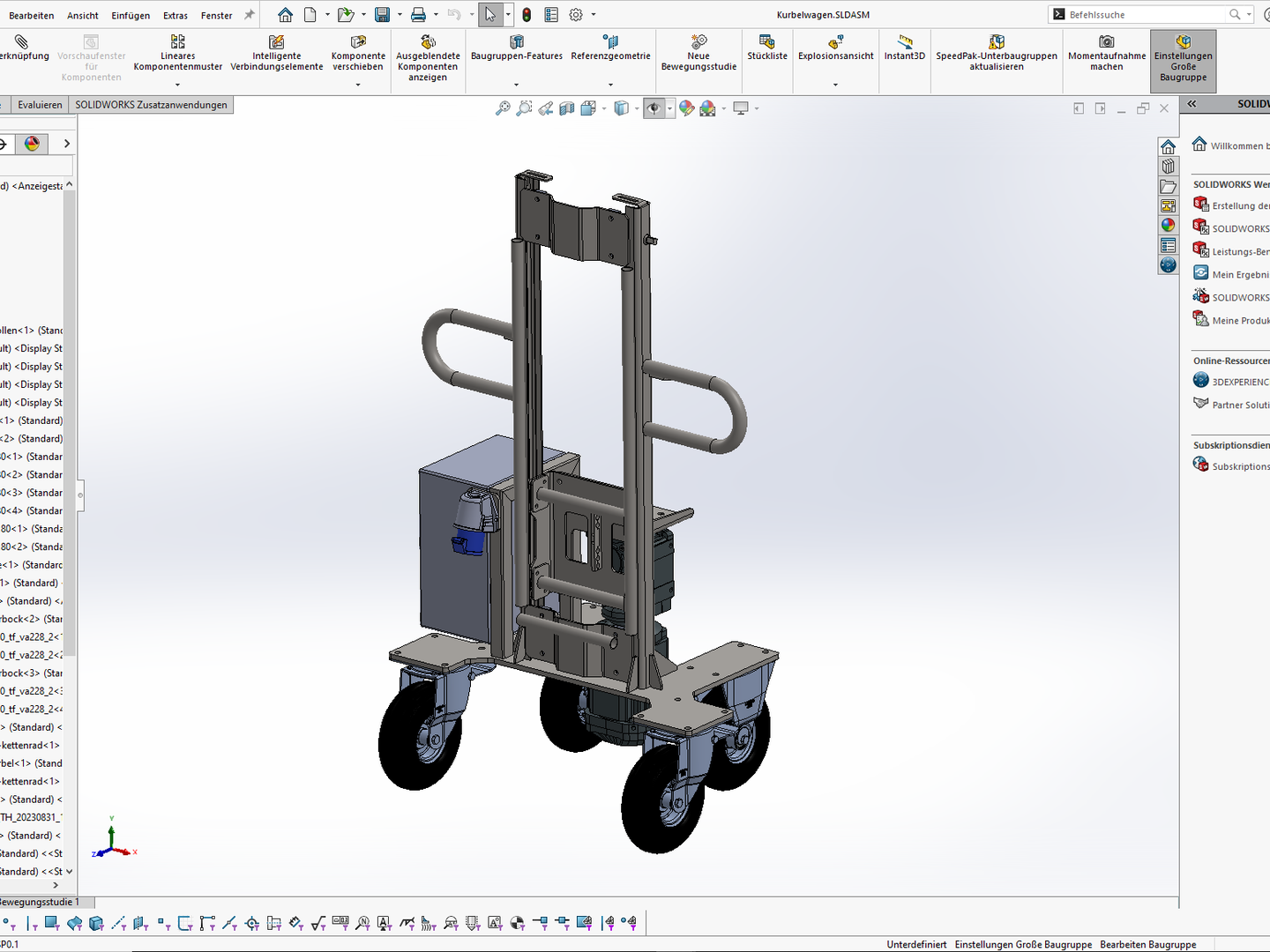Click View Orientation cube icon
Image resolution: width=1270 pixels, height=952 pixels.
click(x=588, y=108)
